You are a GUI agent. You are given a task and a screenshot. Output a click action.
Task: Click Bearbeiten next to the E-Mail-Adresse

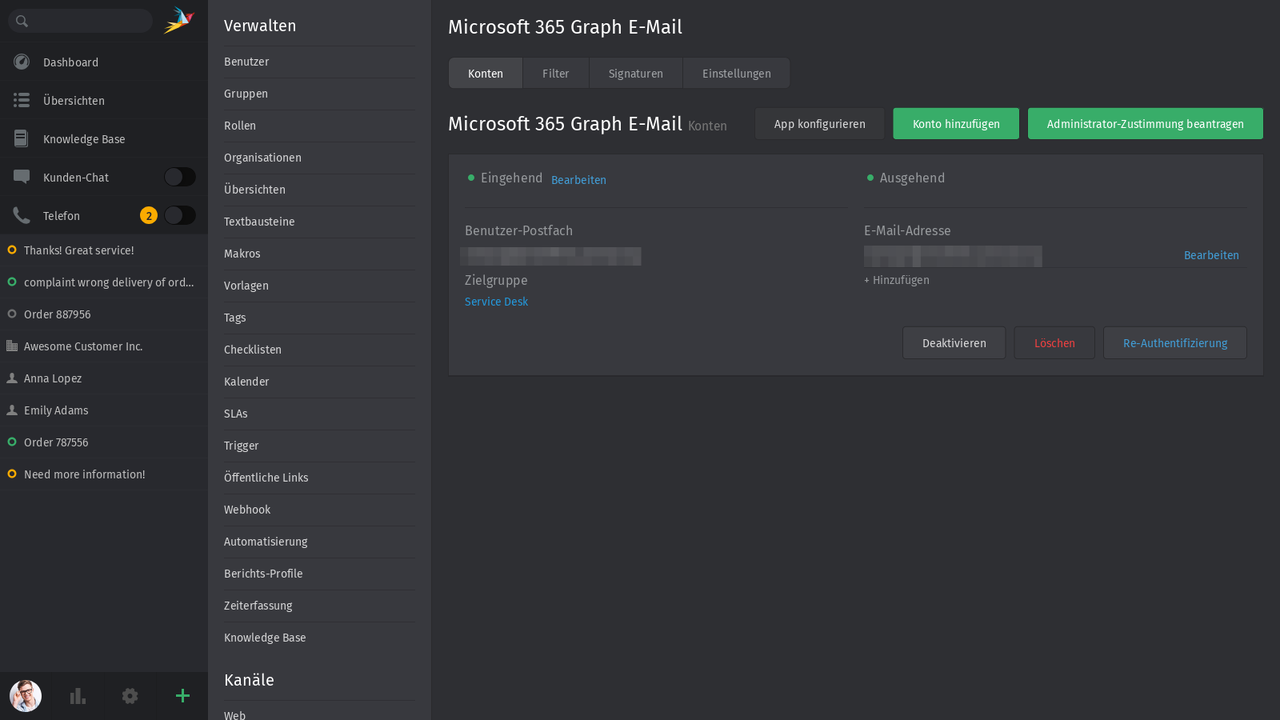click(x=1211, y=255)
